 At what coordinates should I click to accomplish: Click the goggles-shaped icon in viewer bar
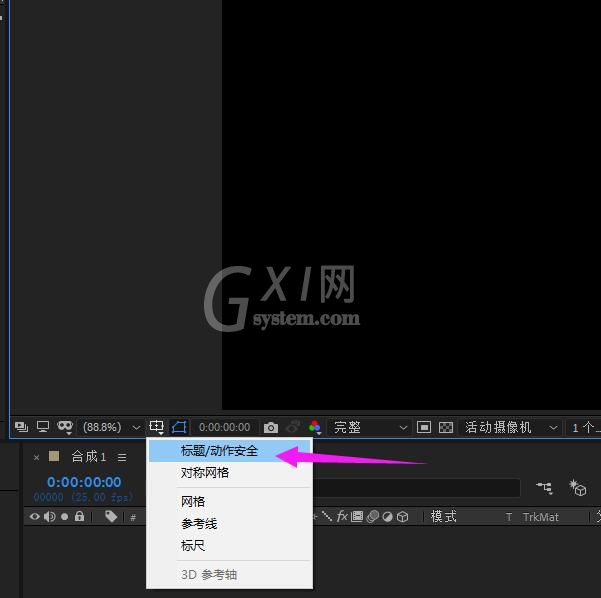tap(65, 427)
